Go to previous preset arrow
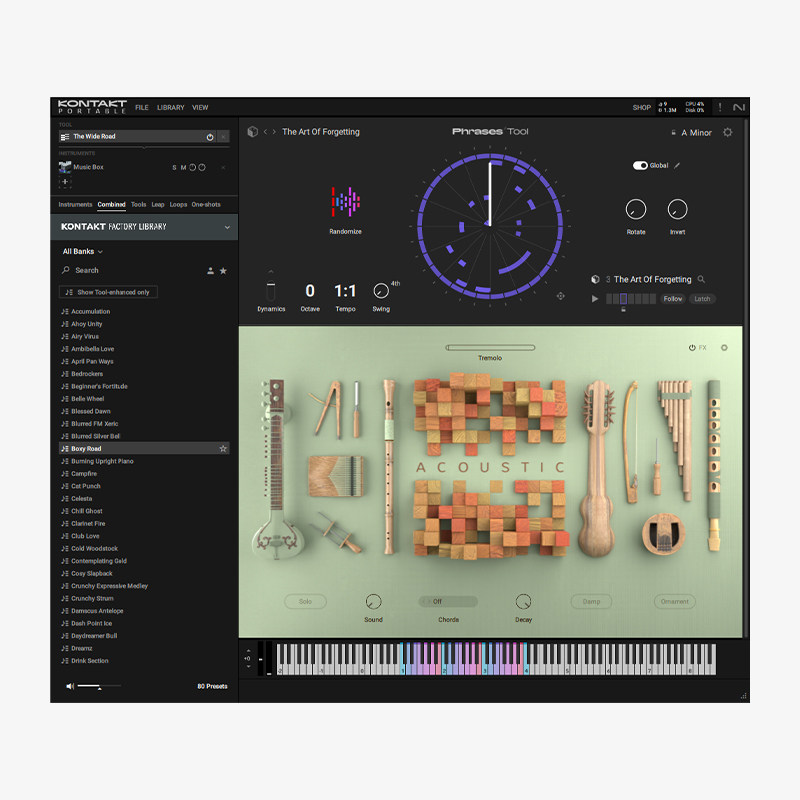This screenshot has height=800, width=800. pos(265,132)
